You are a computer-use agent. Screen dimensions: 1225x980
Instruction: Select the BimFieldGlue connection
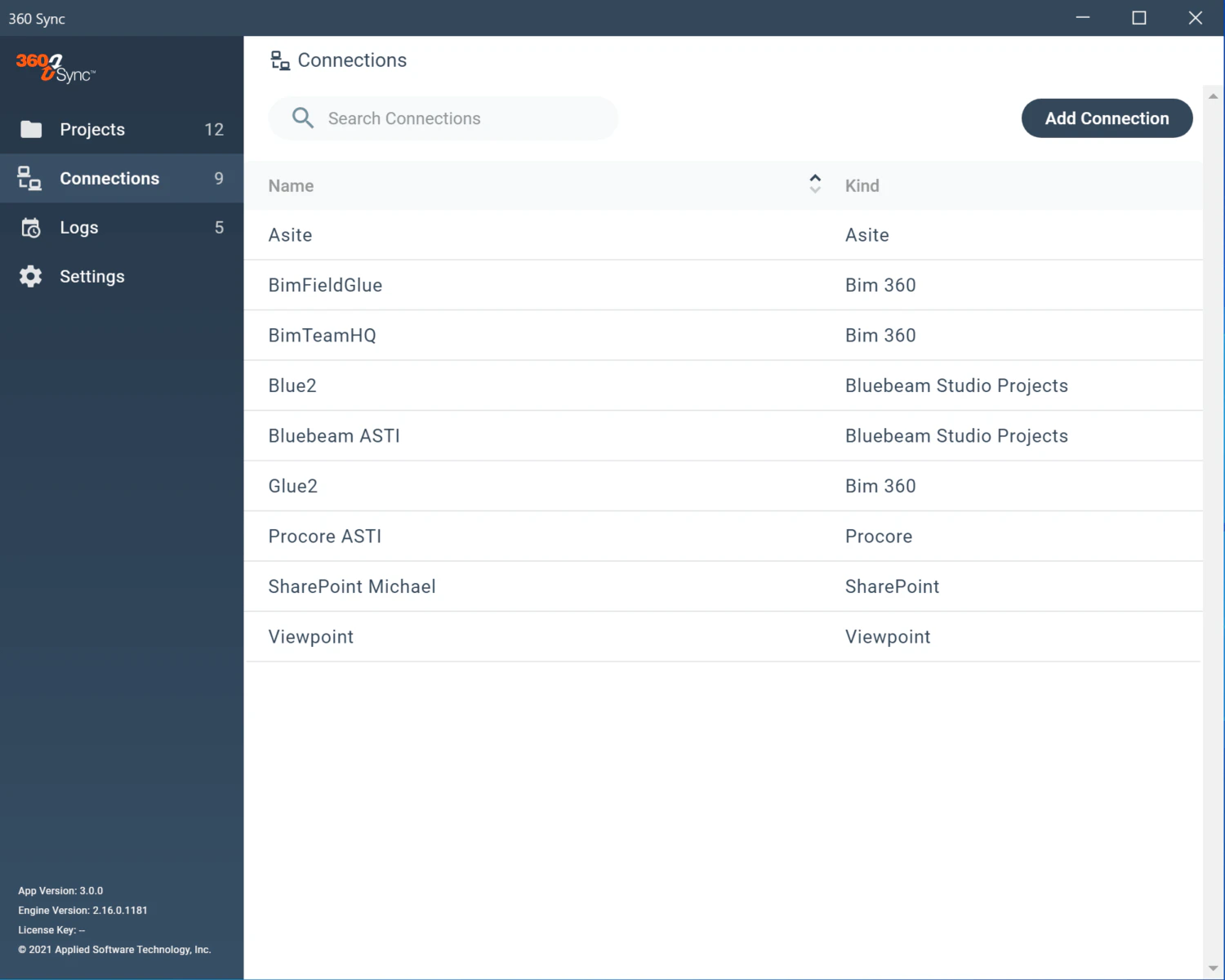click(325, 285)
